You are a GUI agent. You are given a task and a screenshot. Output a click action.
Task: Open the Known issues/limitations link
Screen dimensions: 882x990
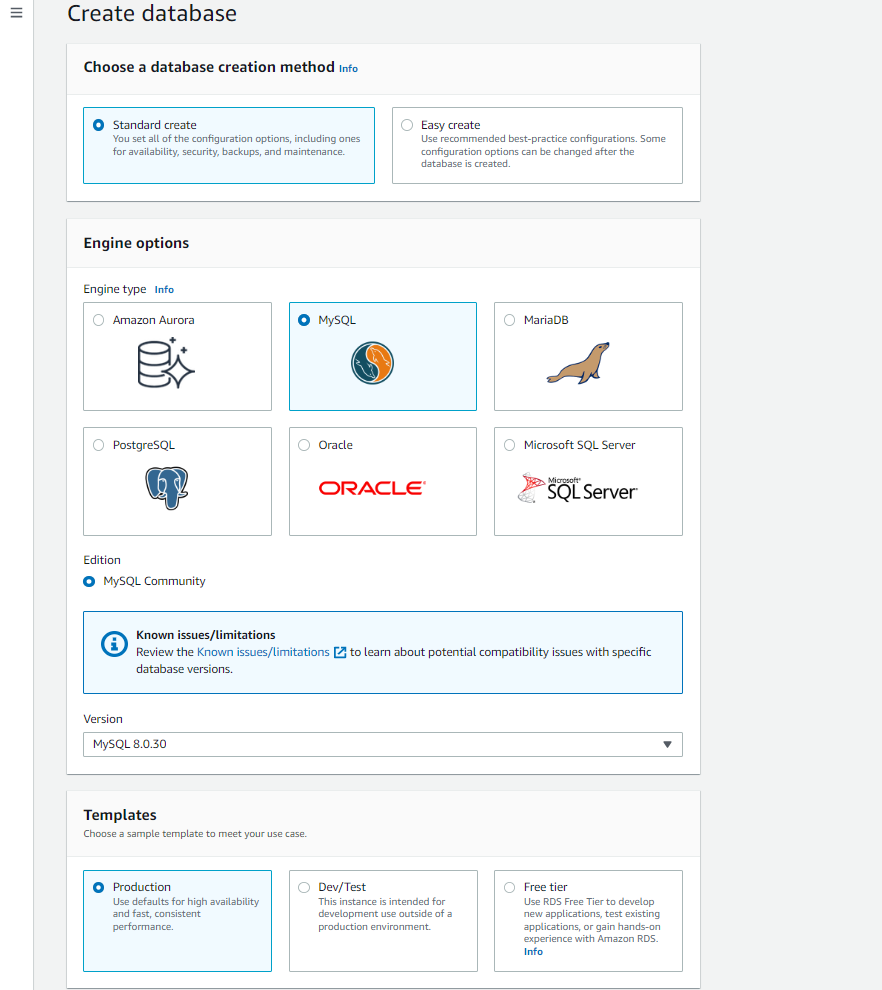tap(263, 652)
